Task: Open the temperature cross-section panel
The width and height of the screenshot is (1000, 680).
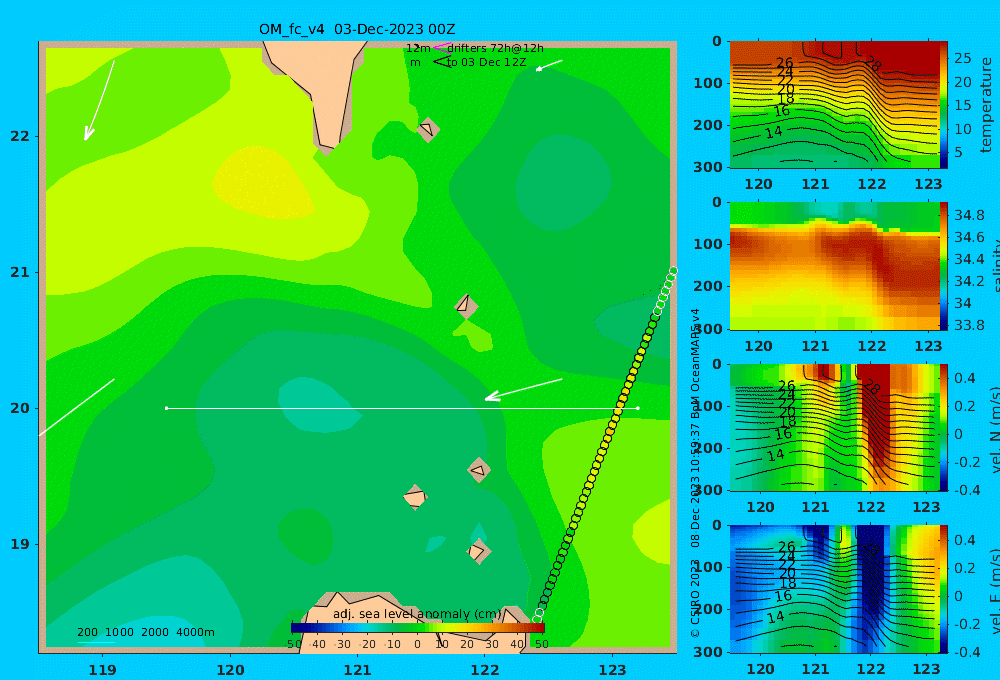Action: (834, 105)
